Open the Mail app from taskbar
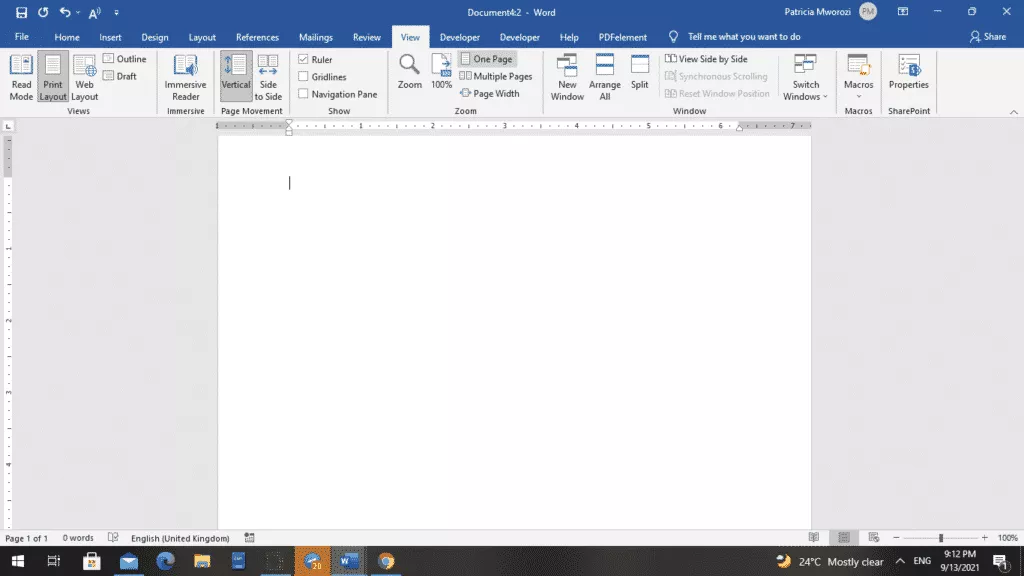This screenshot has height=576, width=1024. [129, 561]
